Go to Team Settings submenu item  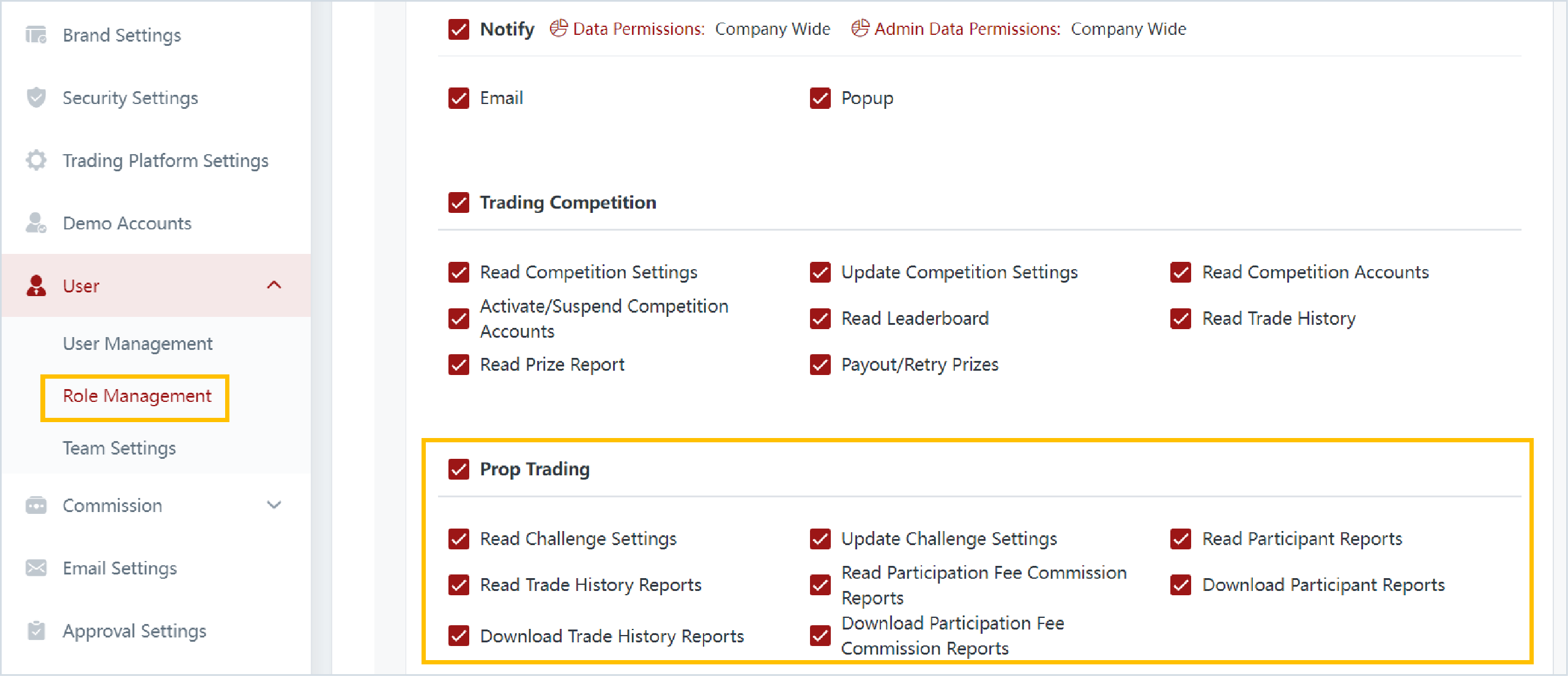(x=119, y=448)
